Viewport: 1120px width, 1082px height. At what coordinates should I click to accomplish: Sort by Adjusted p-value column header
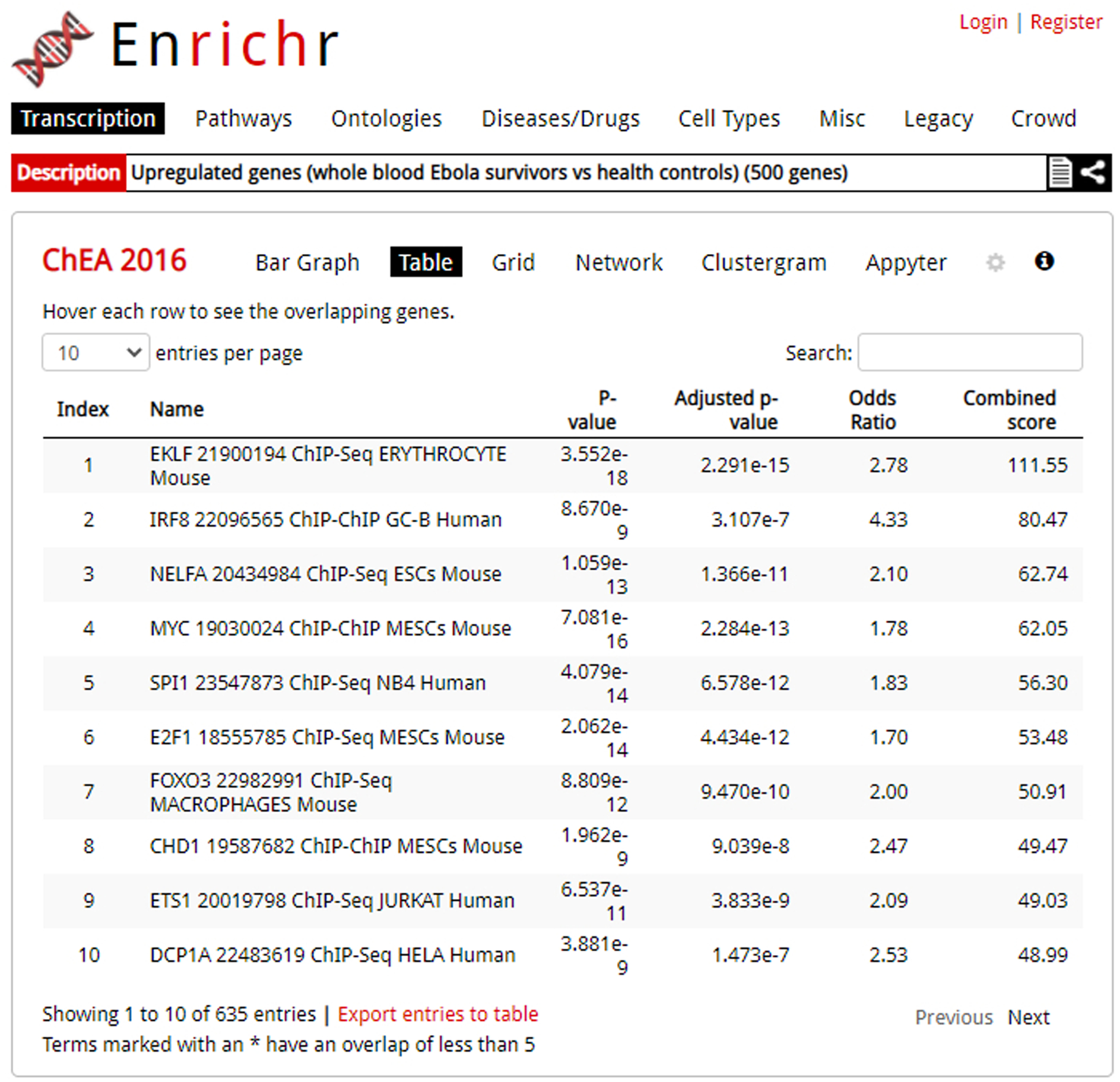coord(726,410)
